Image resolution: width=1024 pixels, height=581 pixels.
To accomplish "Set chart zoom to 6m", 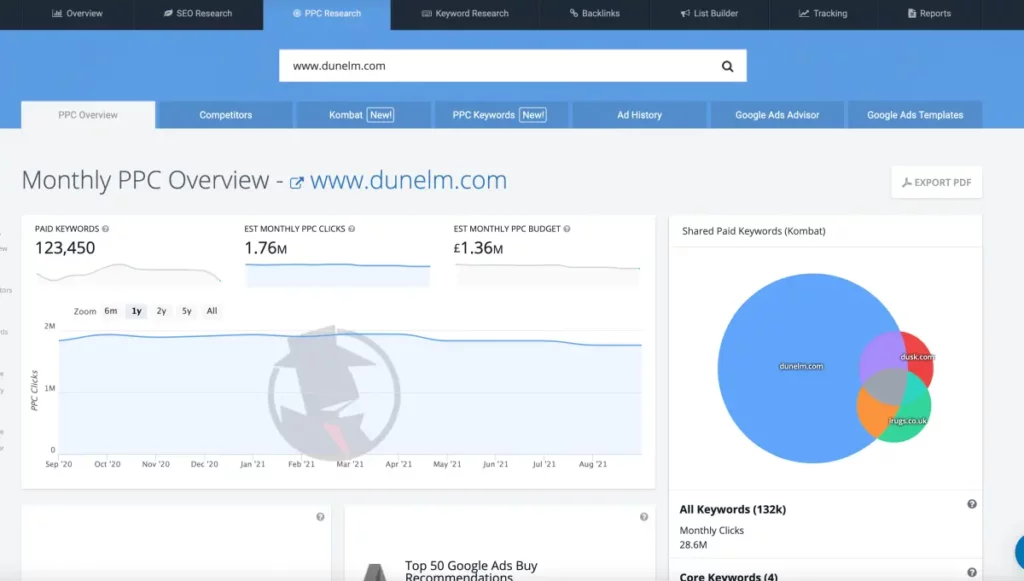I will [x=111, y=311].
